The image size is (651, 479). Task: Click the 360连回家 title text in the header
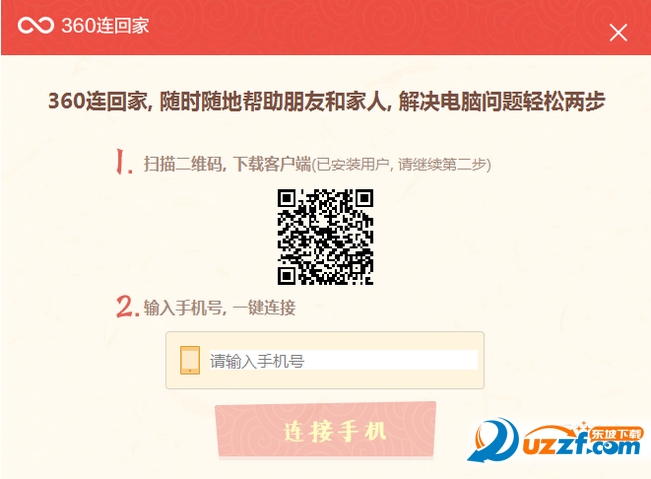click(105, 26)
